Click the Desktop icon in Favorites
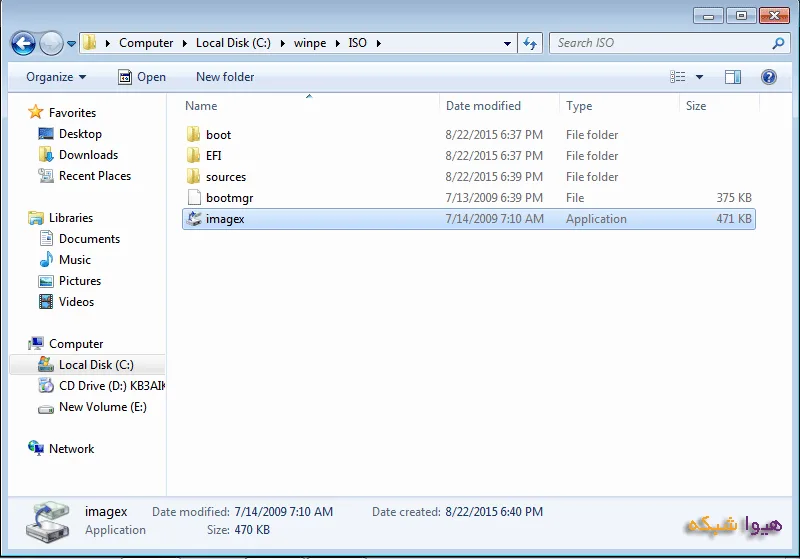Viewport: 800px width, 559px height. [x=46, y=134]
